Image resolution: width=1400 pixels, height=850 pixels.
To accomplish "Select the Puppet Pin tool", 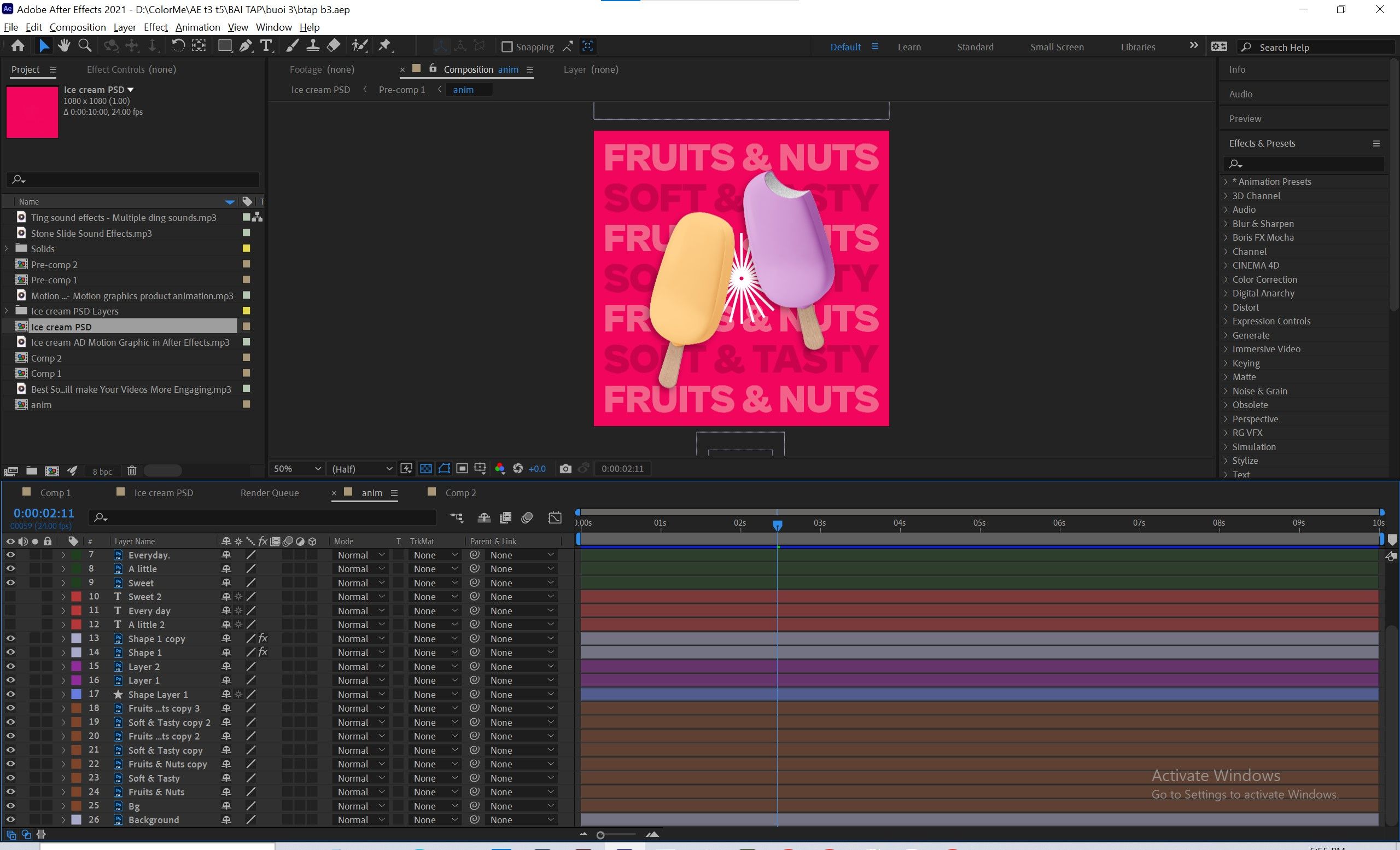I will point(385,46).
